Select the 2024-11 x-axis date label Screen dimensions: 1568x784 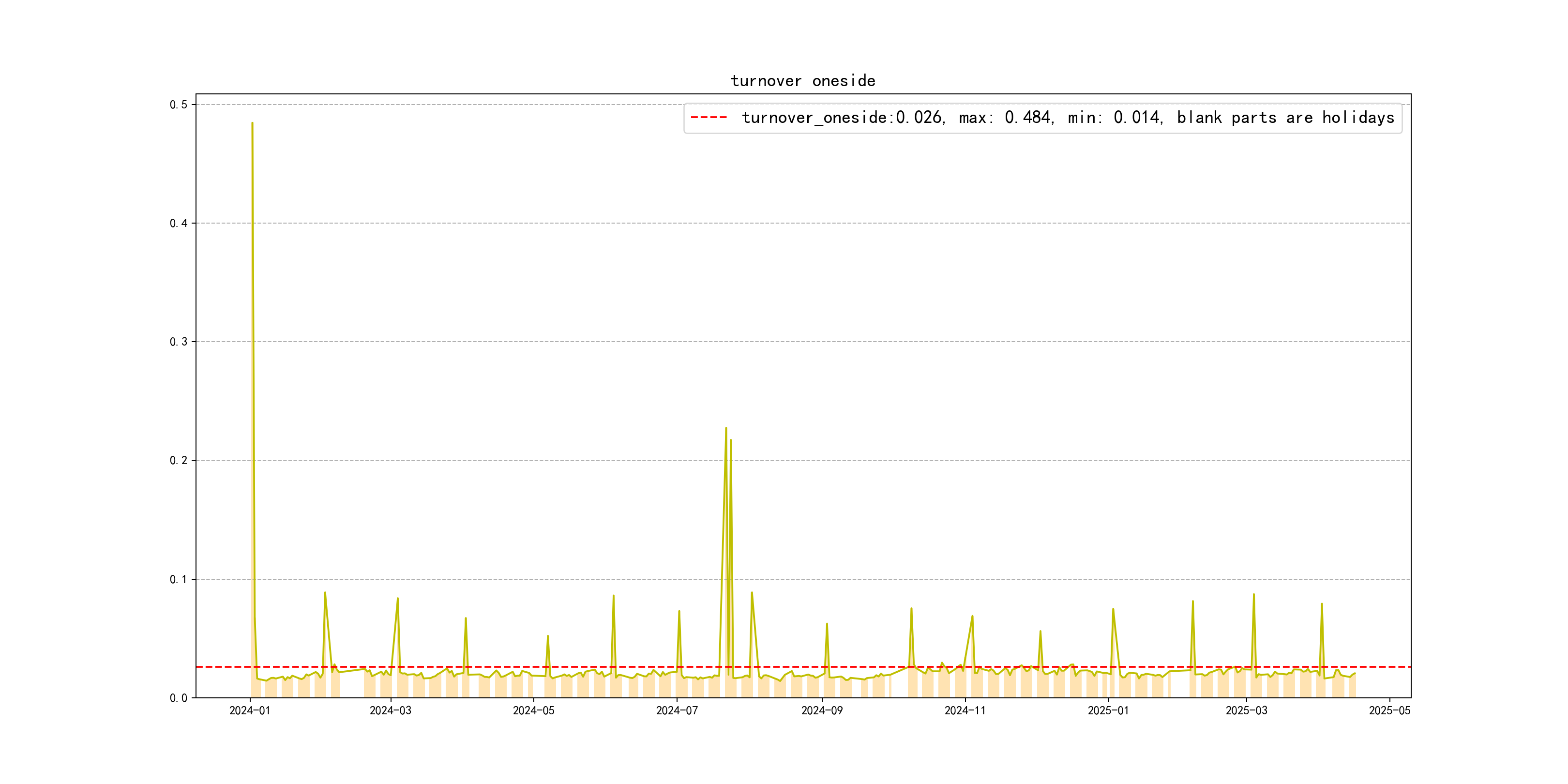(x=965, y=711)
